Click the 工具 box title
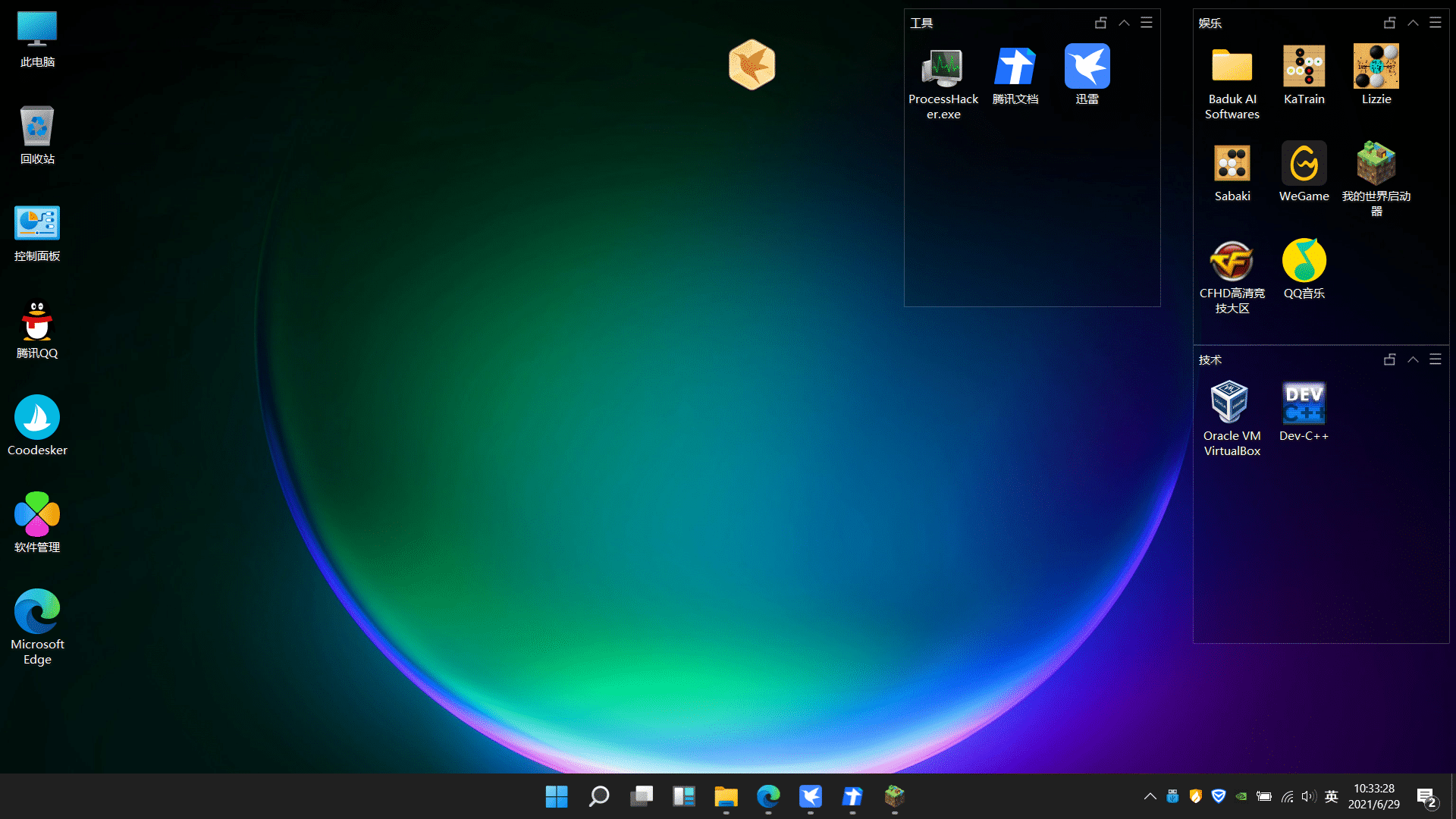The image size is (1456, 819). pyautogui.click(x=921, y=24)
